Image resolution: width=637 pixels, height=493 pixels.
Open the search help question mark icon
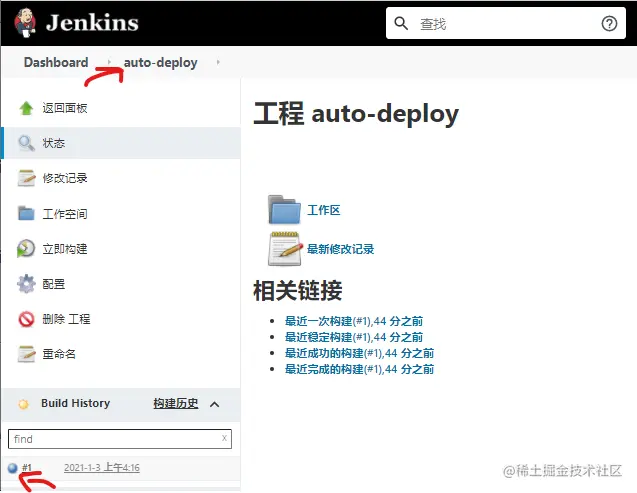(x=609, y=24)
